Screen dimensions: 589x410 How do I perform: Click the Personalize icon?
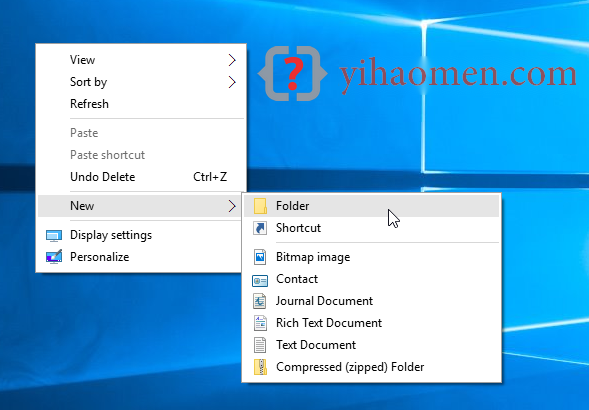click(x=54, y=257)
